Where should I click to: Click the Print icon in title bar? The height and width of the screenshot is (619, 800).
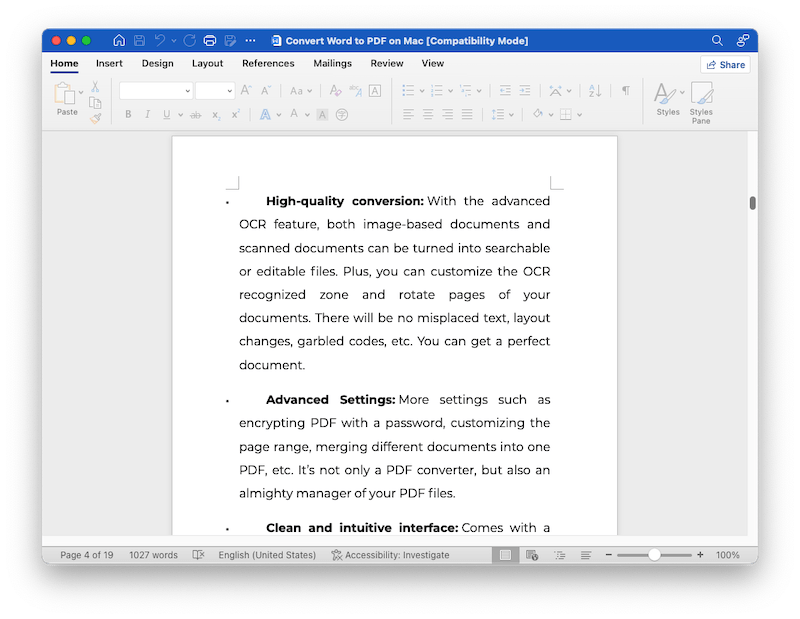pos(210,41)
